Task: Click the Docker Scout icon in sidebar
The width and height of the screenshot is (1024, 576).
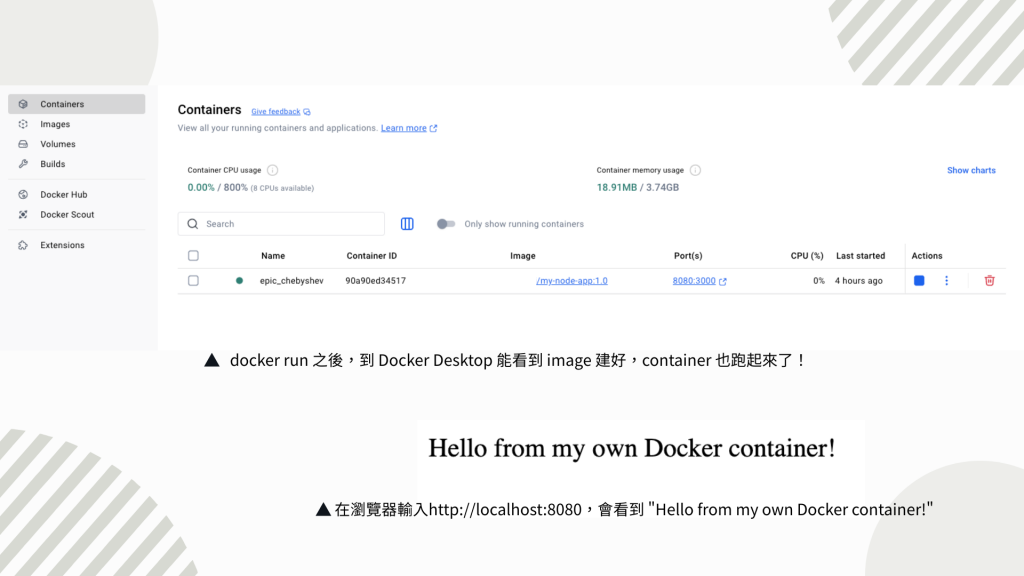Action: pyautogui.click(x=23, y=214)
